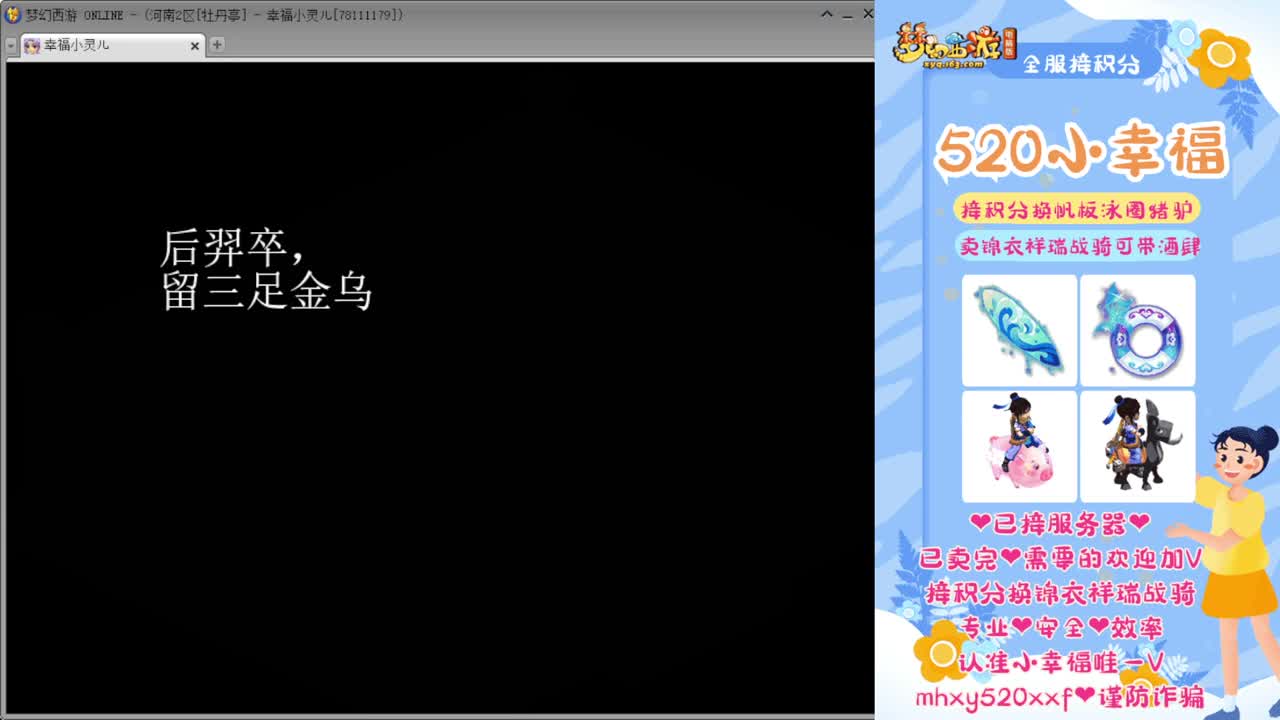Viewport: 1280px width, 720px height.
Task: Open the tab list dropdown arrow
Action: pyautogui.click(x=11, y=45)
